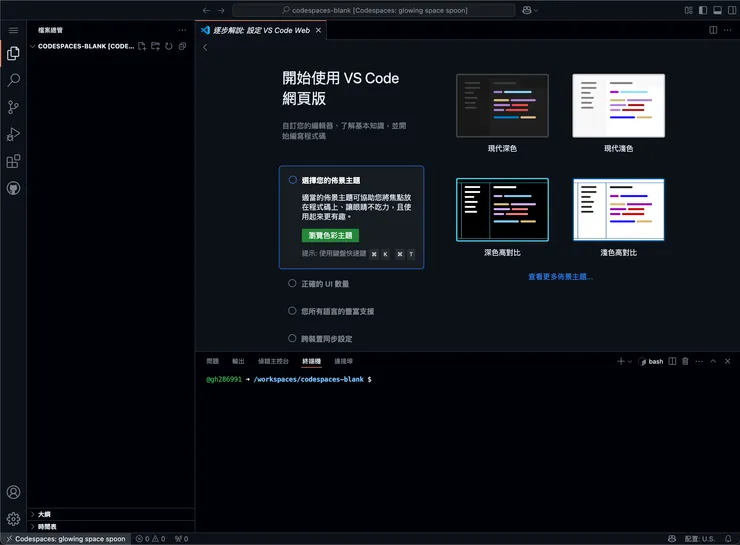
Task: Refresh the Explorer file tree
Action: [168, 46]
